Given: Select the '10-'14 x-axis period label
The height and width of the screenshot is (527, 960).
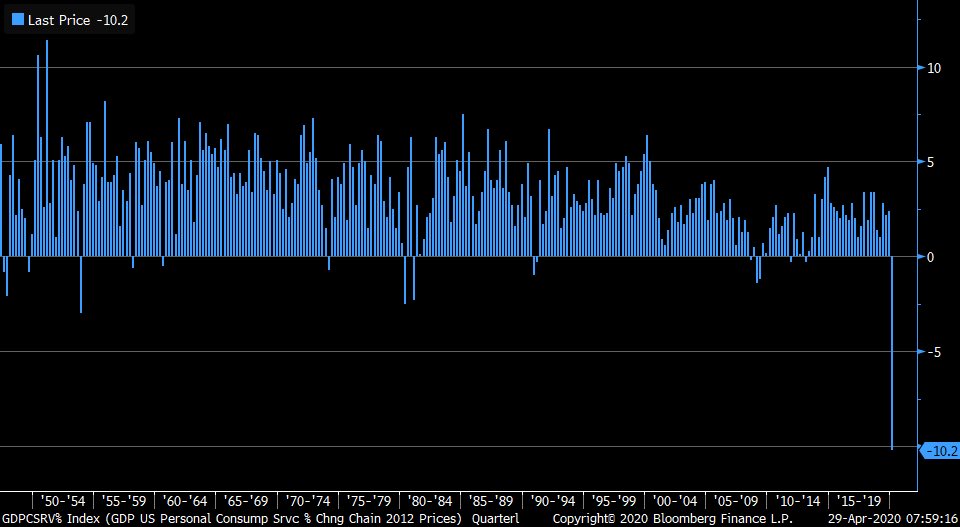Looking at the screenshot, I should [x=797, y=501].
